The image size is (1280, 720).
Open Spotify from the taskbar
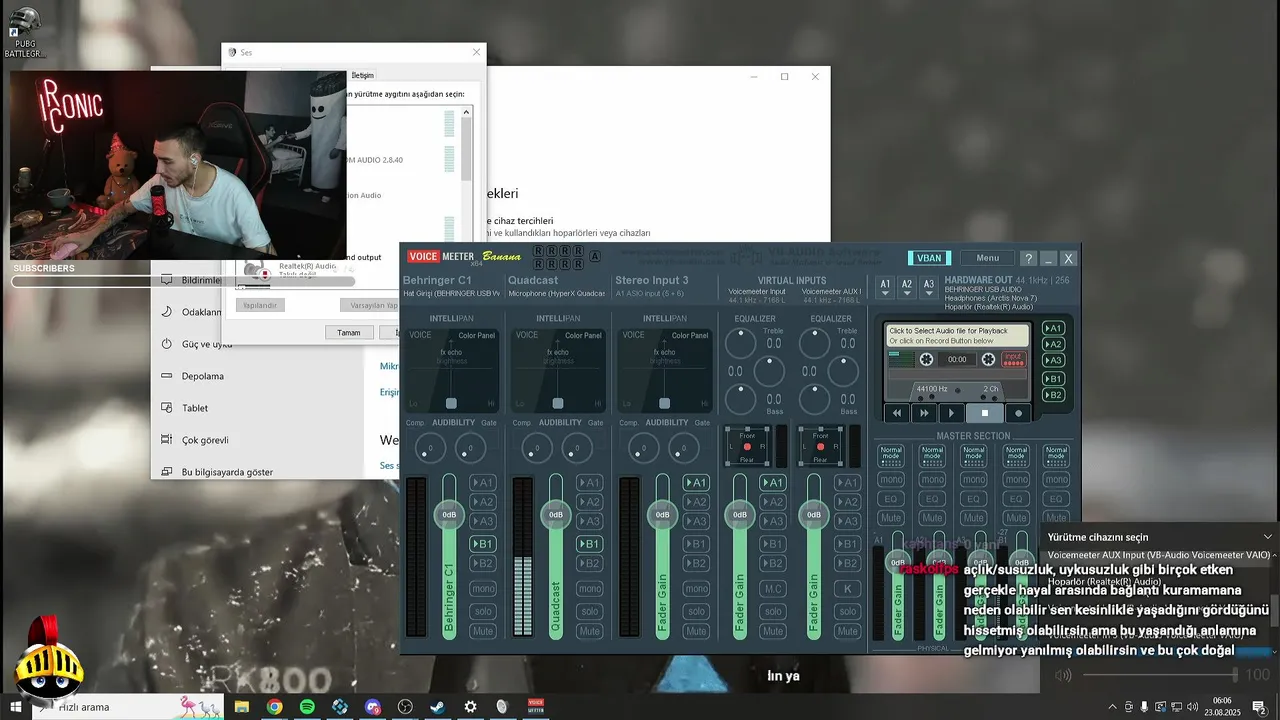click(x=307, y=707)
